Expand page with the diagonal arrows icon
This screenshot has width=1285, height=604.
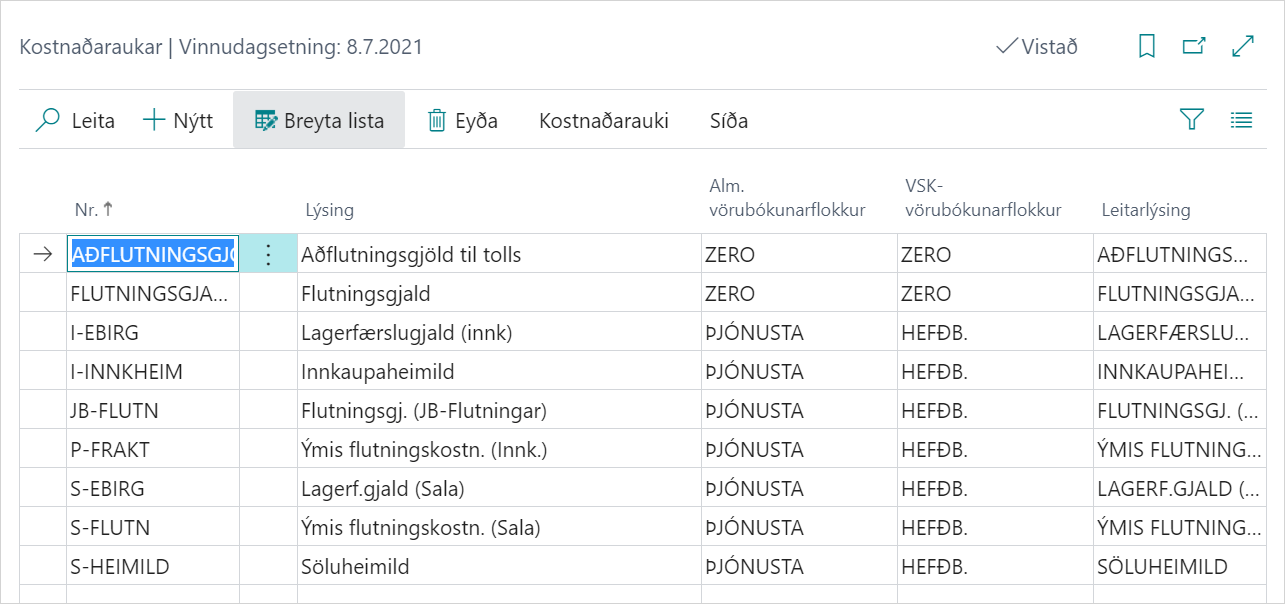pos(1243,47)
